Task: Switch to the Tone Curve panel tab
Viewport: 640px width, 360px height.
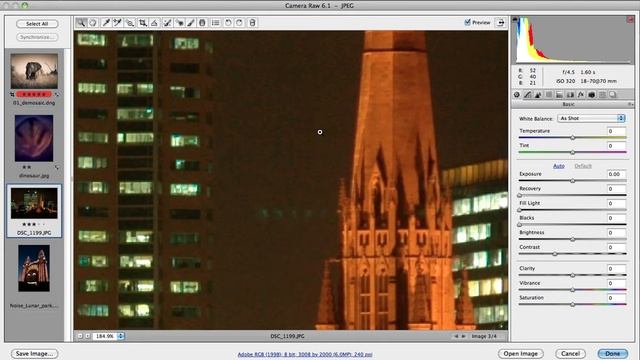Action: (528, 95)
